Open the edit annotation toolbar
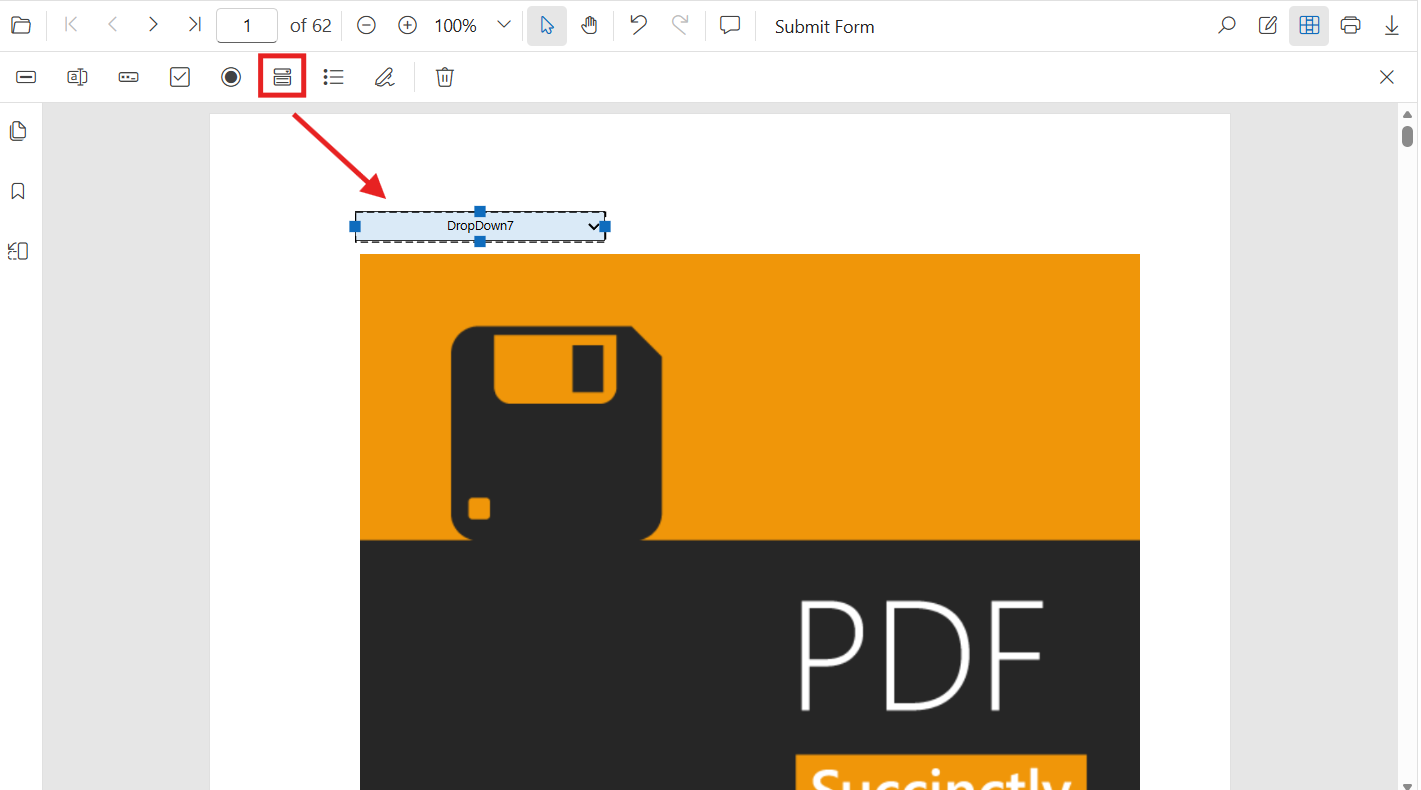This screenshot has height=790, width=1421. (1268, 26)
